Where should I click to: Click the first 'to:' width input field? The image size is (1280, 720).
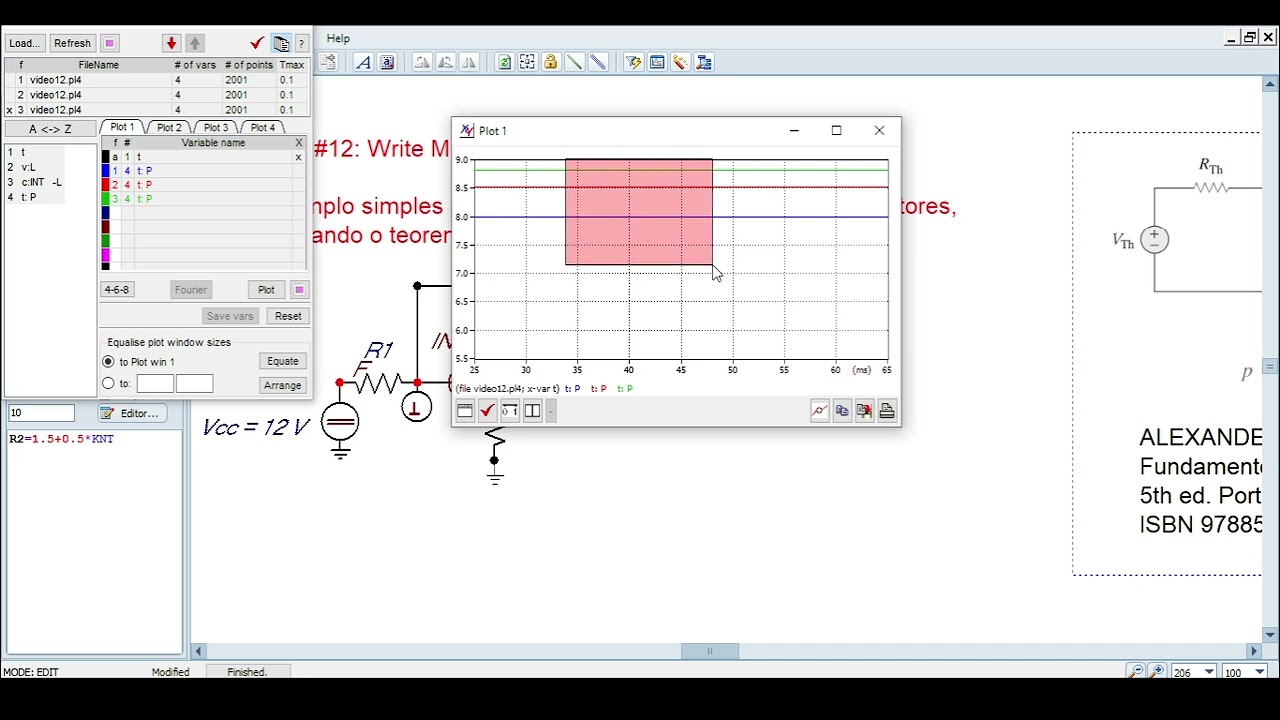pos(155,383)
